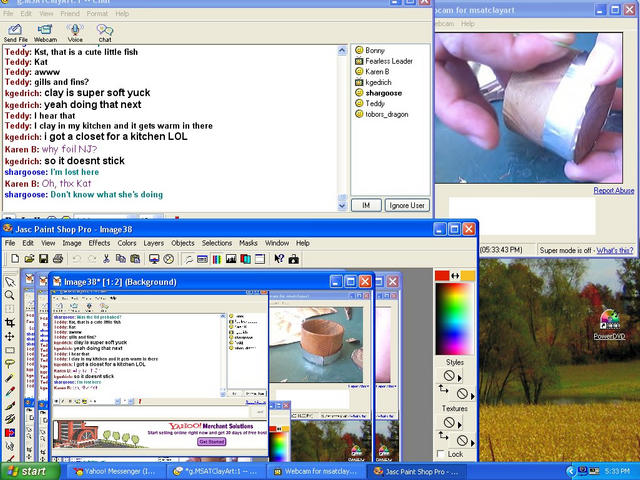Click the Copy icon in Paint Shop Pro toolbar
This screenshot has height=480, width=640.
tap(121, 259)
